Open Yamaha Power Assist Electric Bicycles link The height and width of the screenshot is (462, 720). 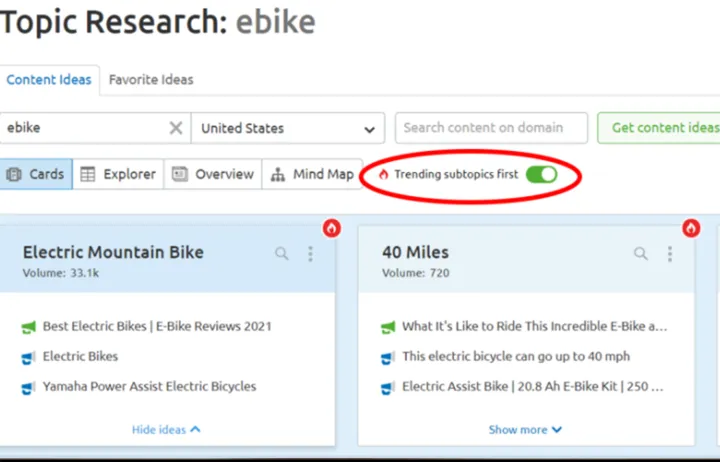click(x=149, y=386)
